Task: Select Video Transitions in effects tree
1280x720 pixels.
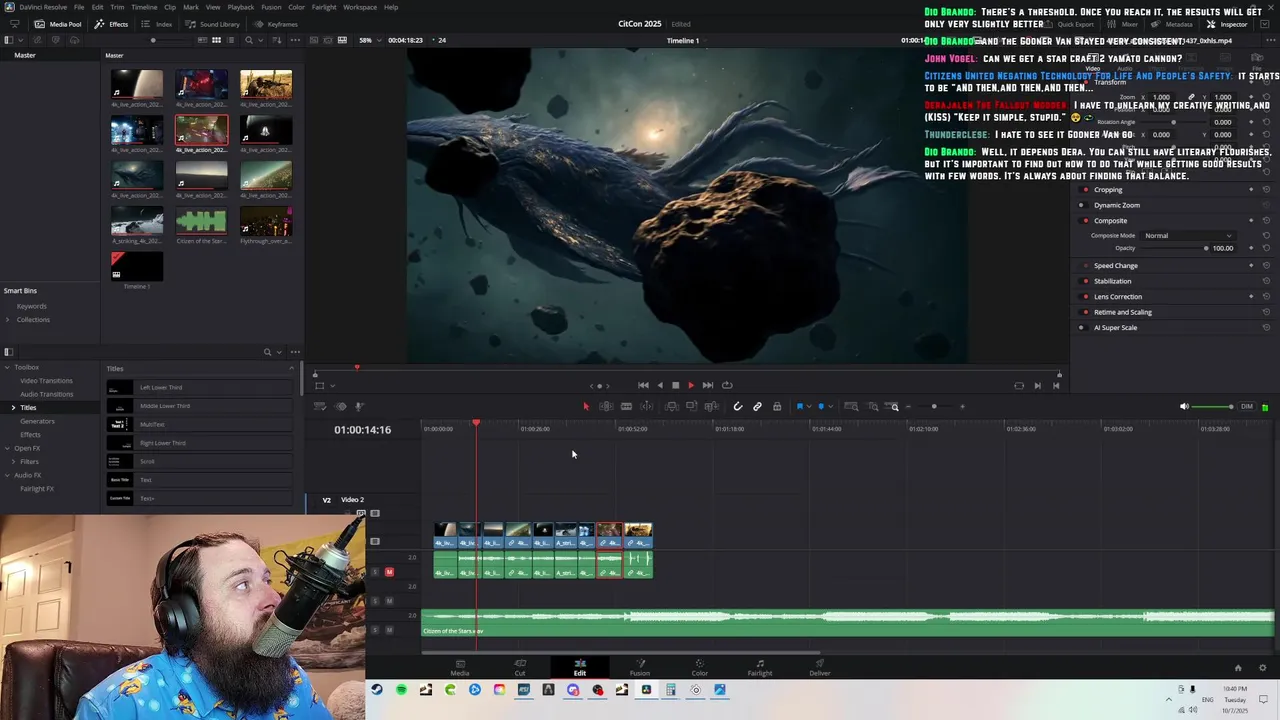Action: click(x=46, y=381)
